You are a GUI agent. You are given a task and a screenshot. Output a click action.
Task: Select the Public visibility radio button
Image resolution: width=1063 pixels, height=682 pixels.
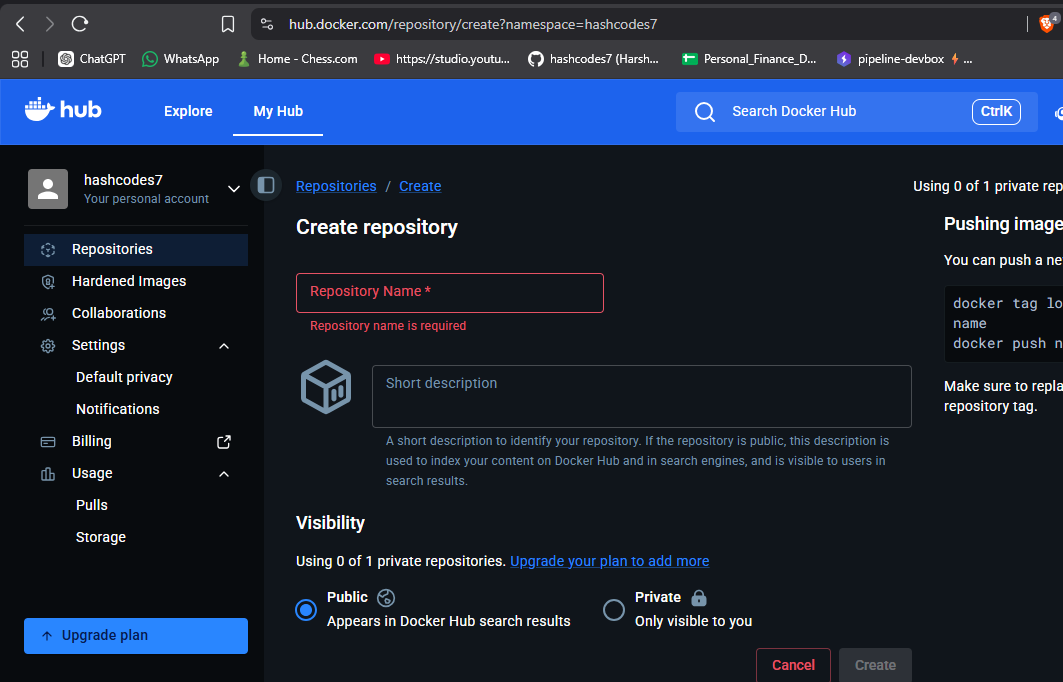306,610
